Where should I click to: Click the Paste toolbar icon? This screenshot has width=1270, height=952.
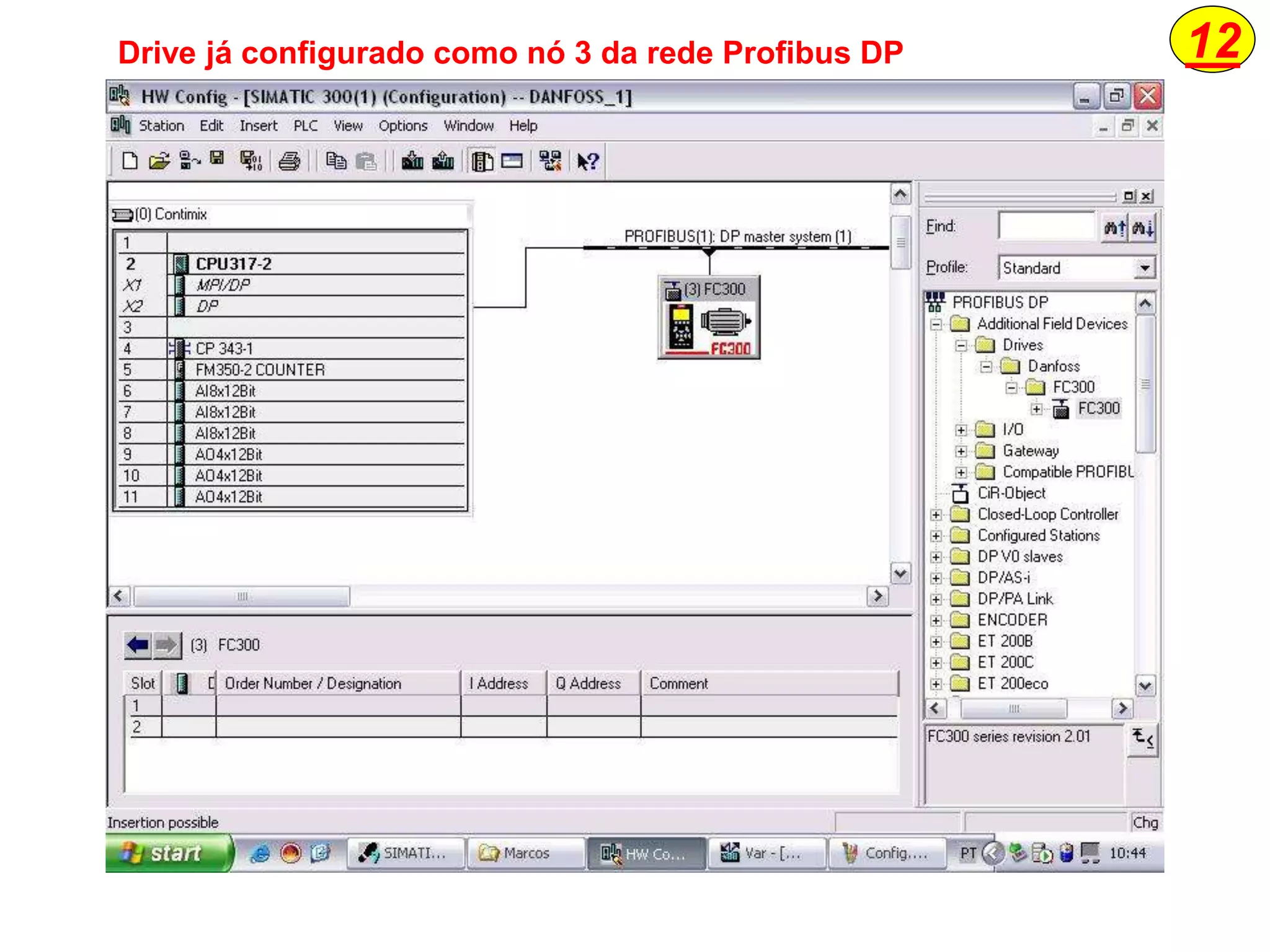[x=366, y=161]
